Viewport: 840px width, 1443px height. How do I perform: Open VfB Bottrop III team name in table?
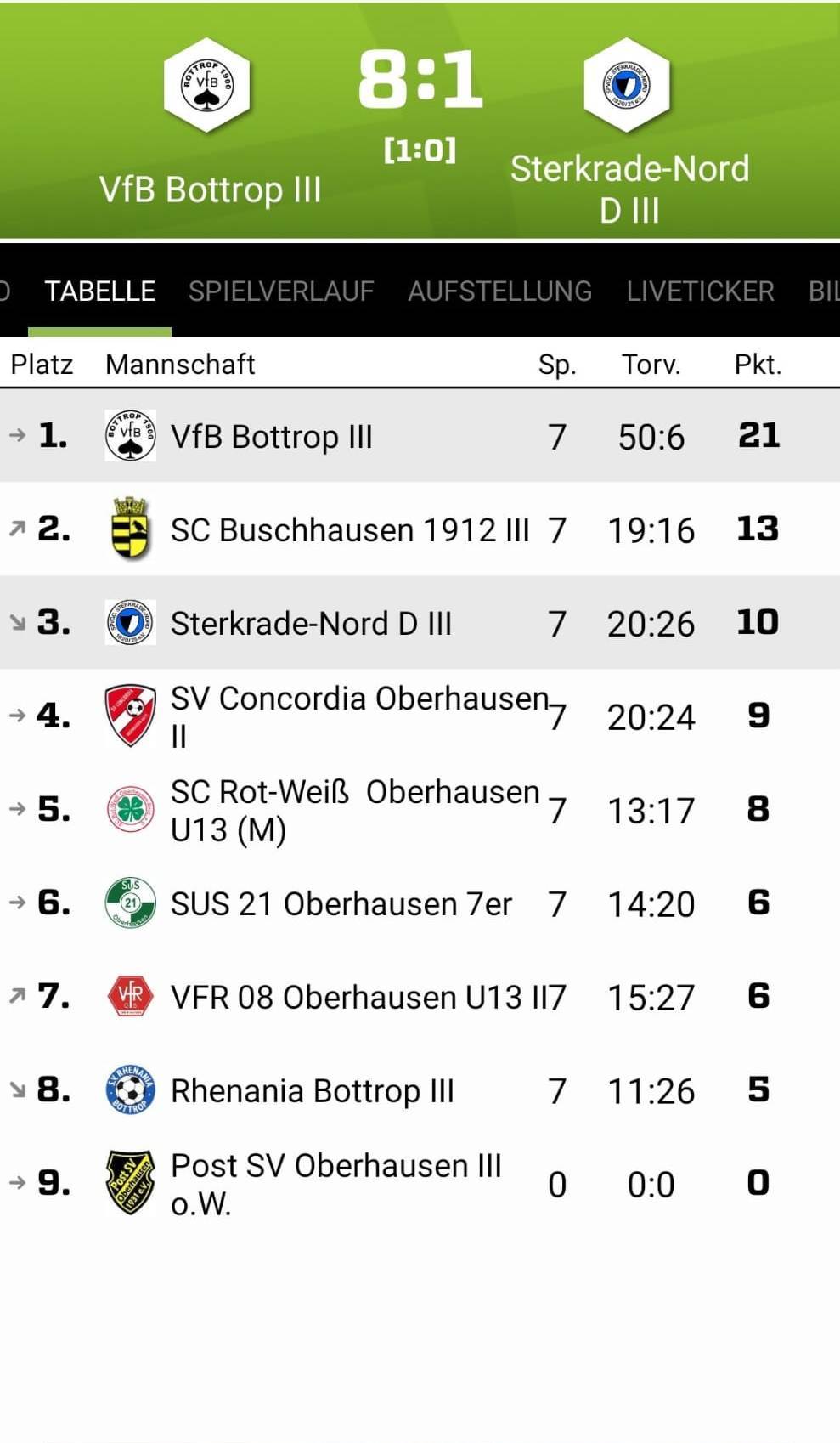click(x=272, y=437)
